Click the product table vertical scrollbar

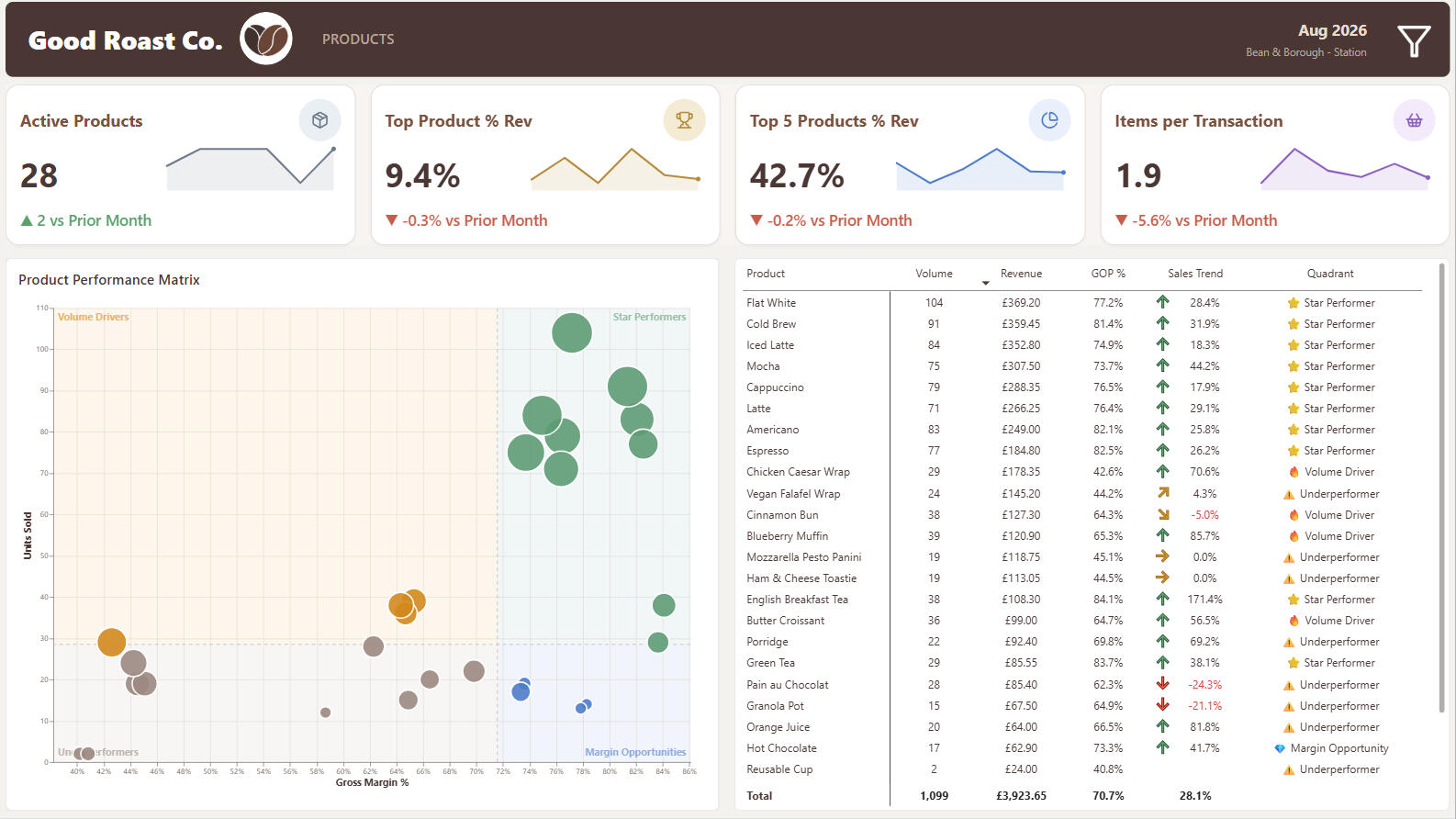[x=1441, y=487]
